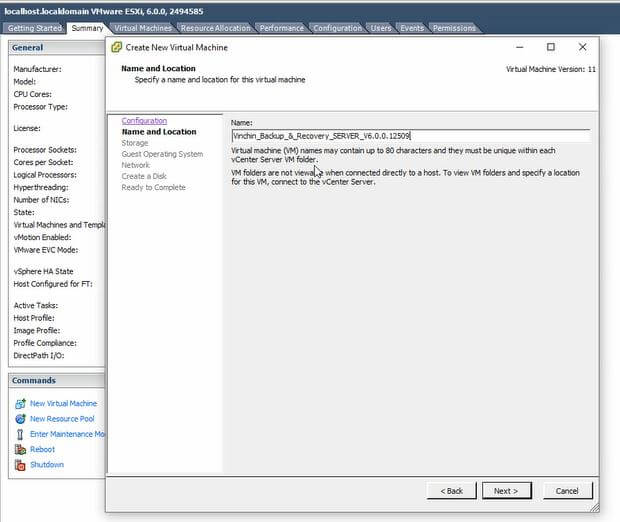Open the Getting Started tab
The width and height of the screenshot is (620, 522).
(x=35, y=28)
